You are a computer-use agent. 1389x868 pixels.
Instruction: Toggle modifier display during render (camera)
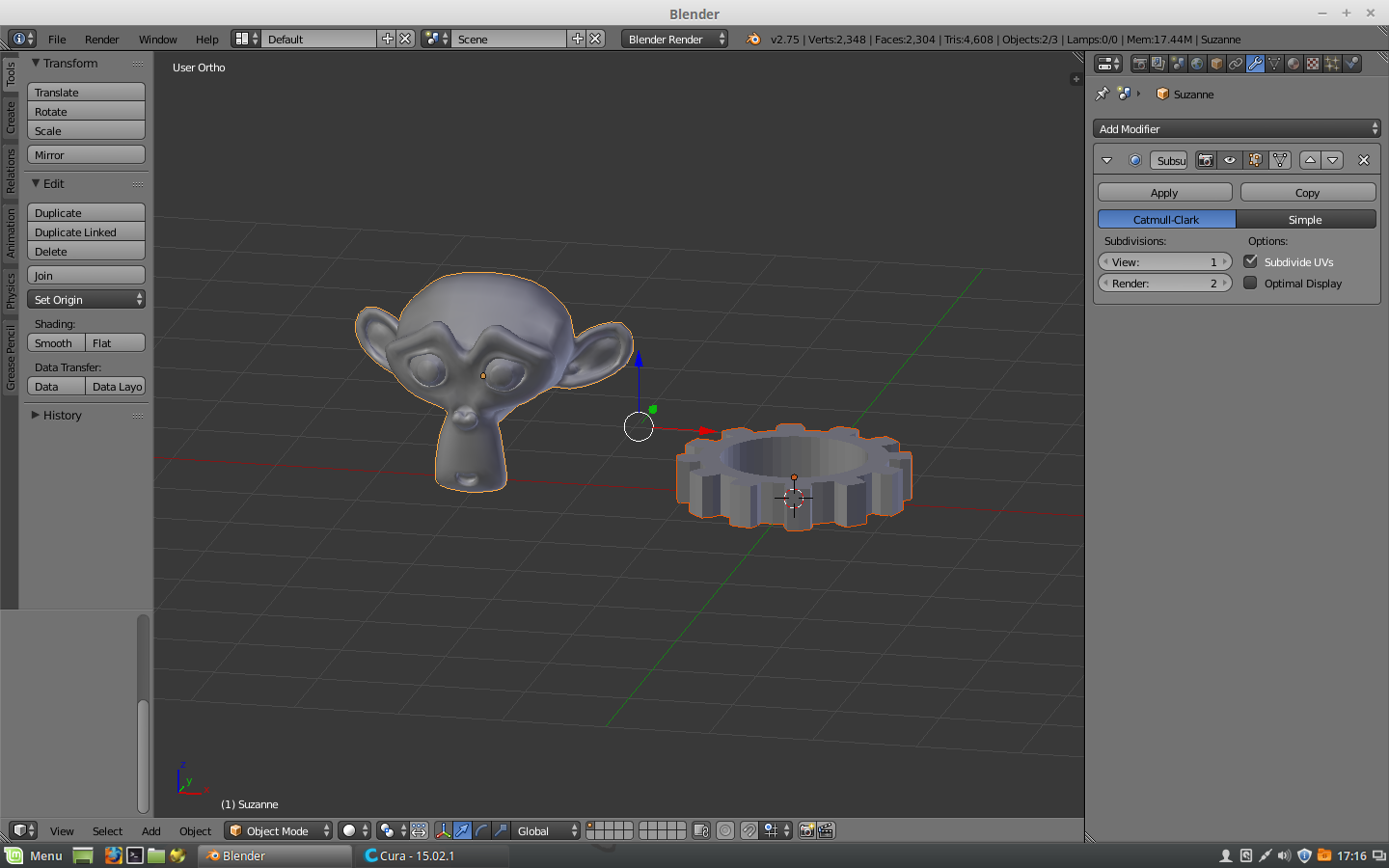coord(1206,160)
